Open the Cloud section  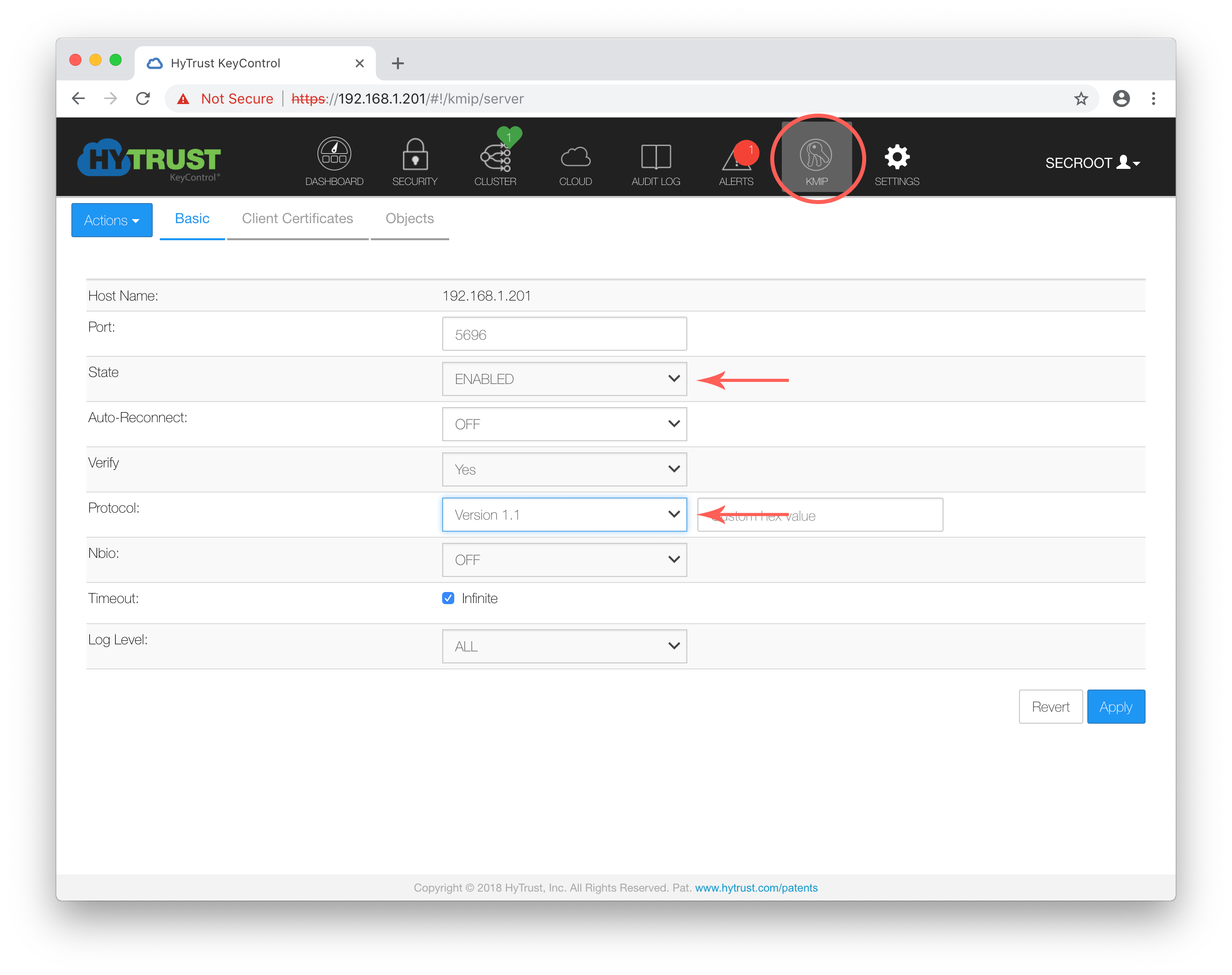coord(575,160)
